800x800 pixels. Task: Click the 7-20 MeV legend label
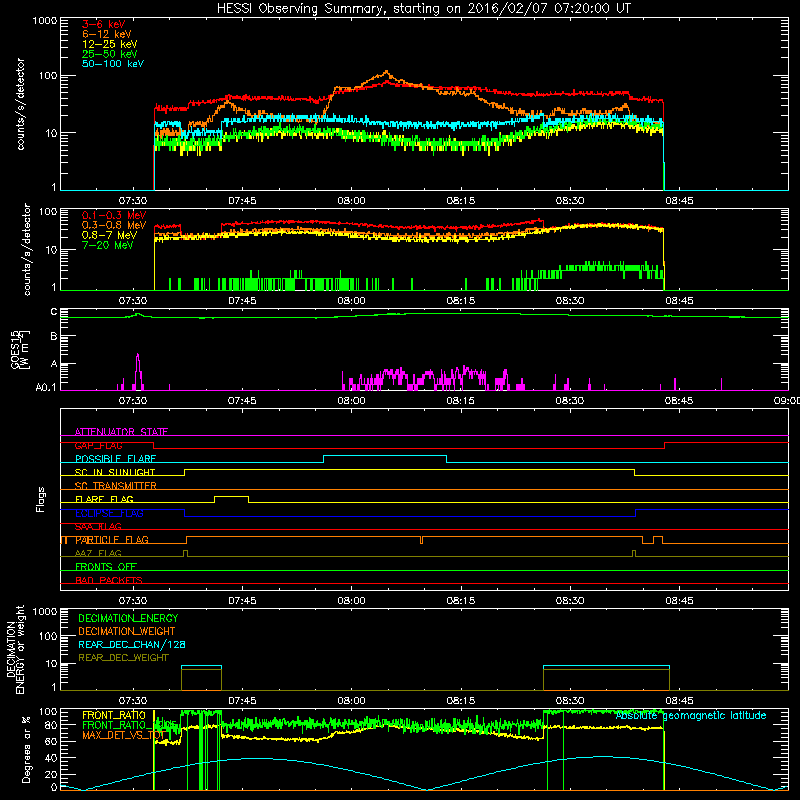[108, 245]
